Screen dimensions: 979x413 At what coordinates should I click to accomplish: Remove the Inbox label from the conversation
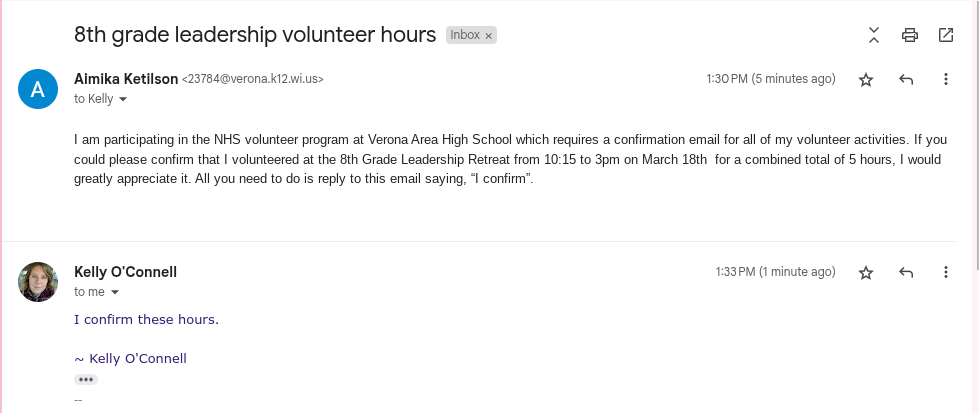coord(489,35)
